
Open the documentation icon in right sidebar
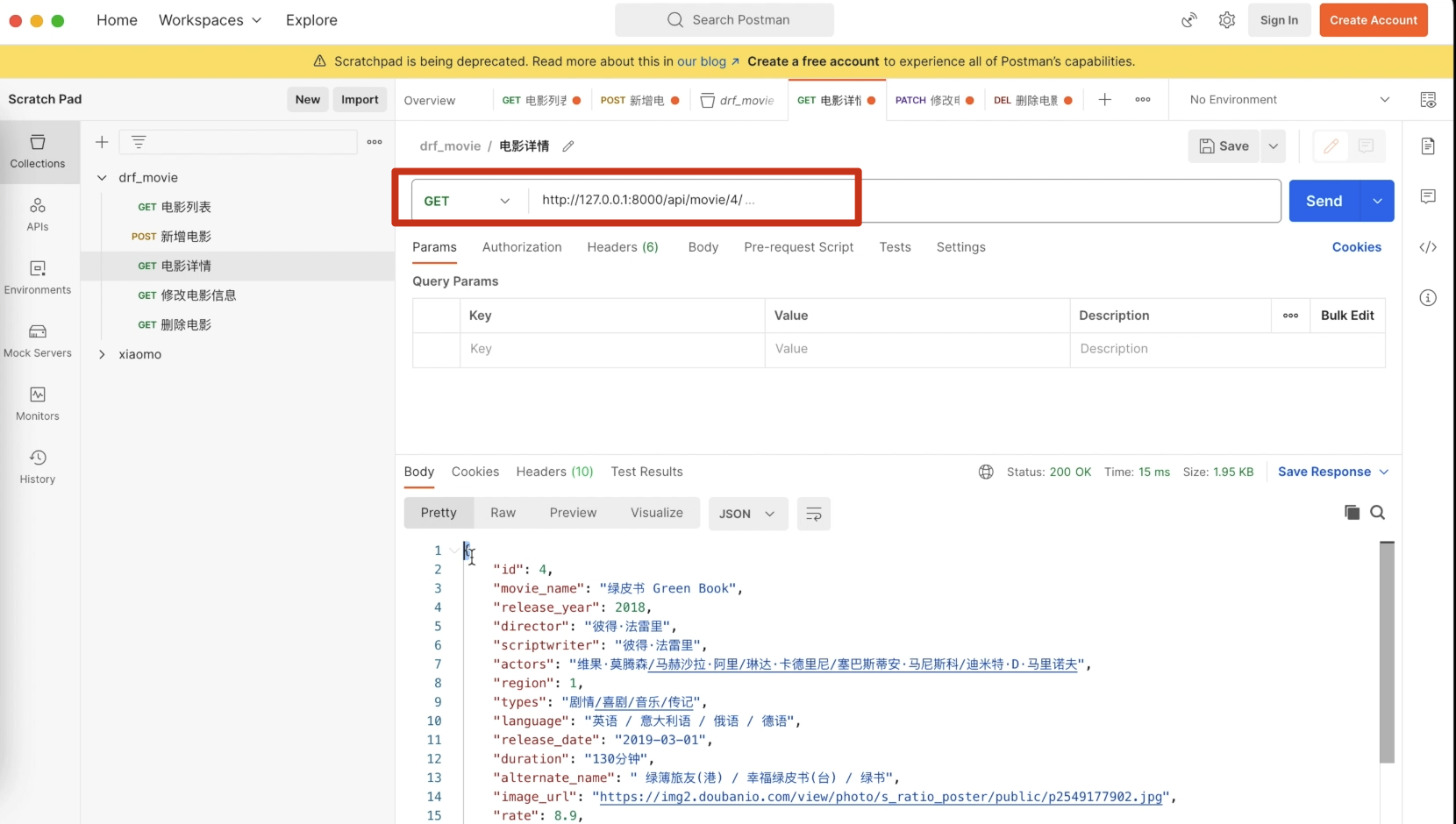[1428, 146]
